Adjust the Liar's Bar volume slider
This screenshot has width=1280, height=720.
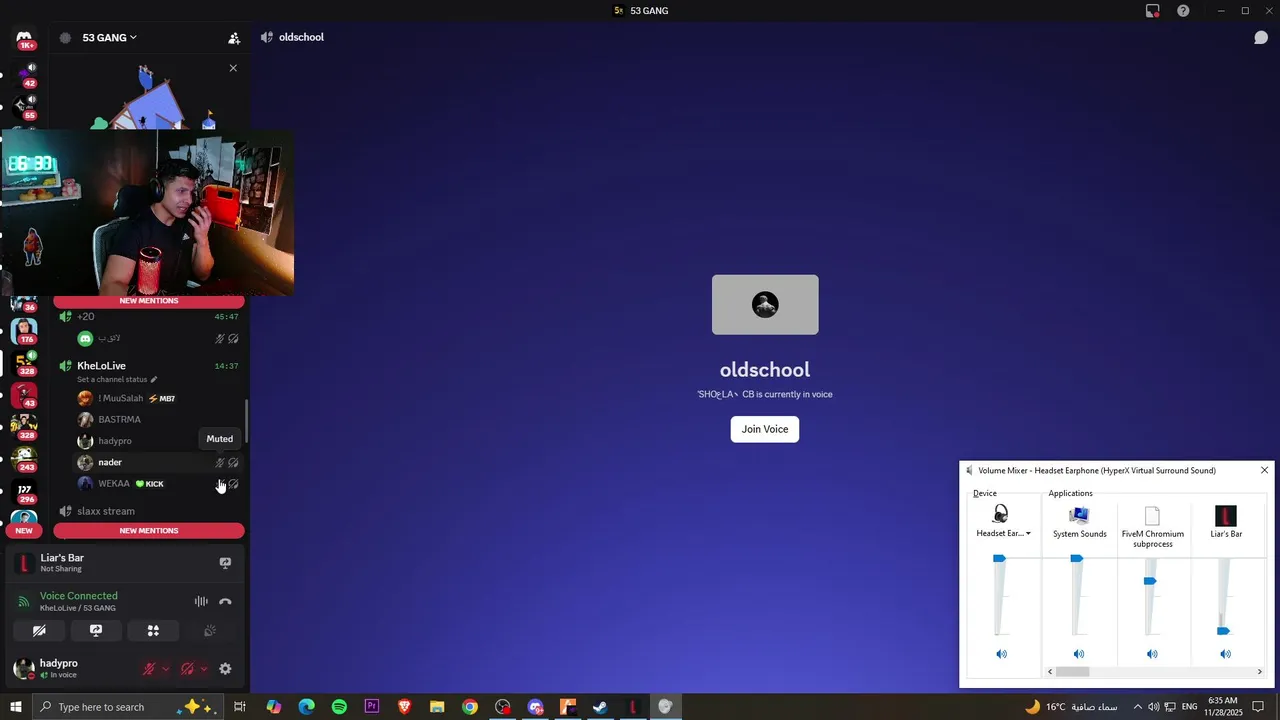coord(1223,631)
